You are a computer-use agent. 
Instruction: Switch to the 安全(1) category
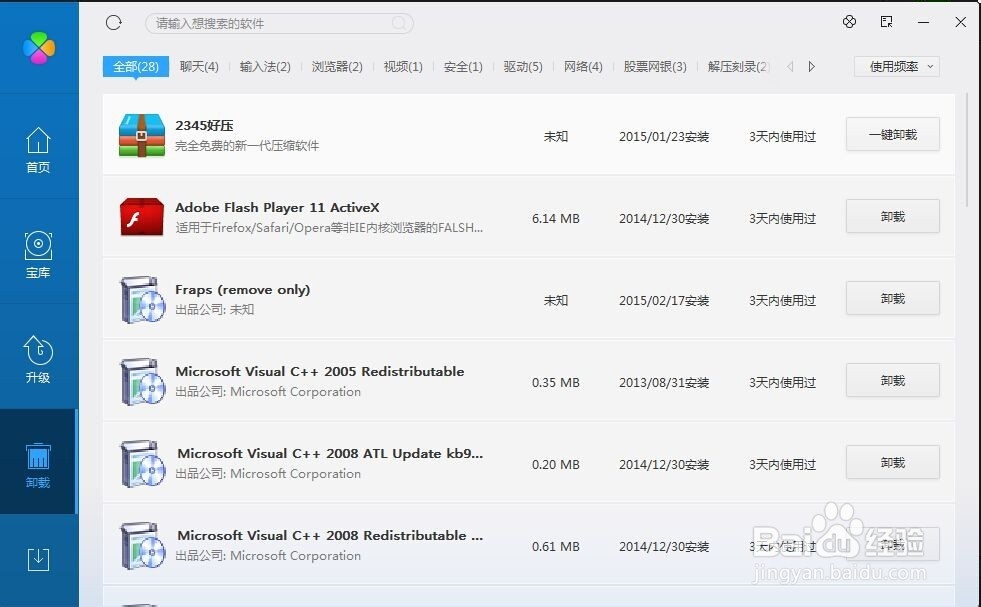pos(463,66)
